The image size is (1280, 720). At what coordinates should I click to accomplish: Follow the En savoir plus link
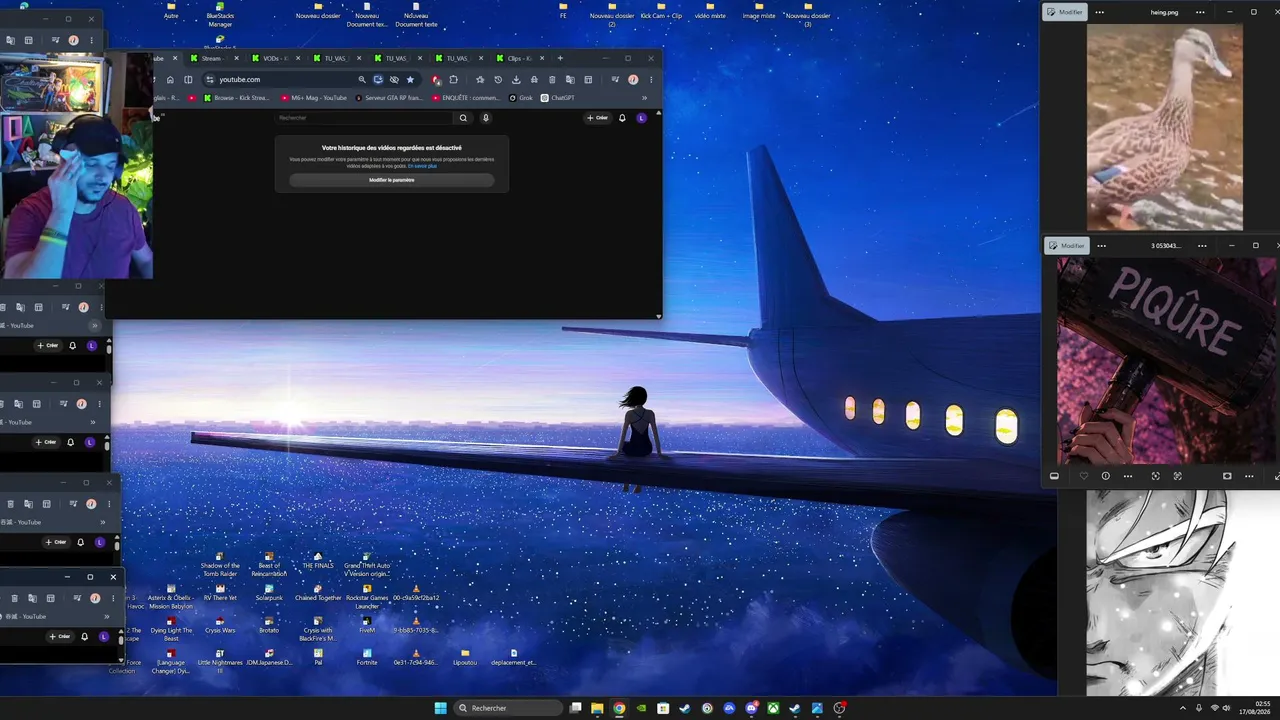pos(423,166)
